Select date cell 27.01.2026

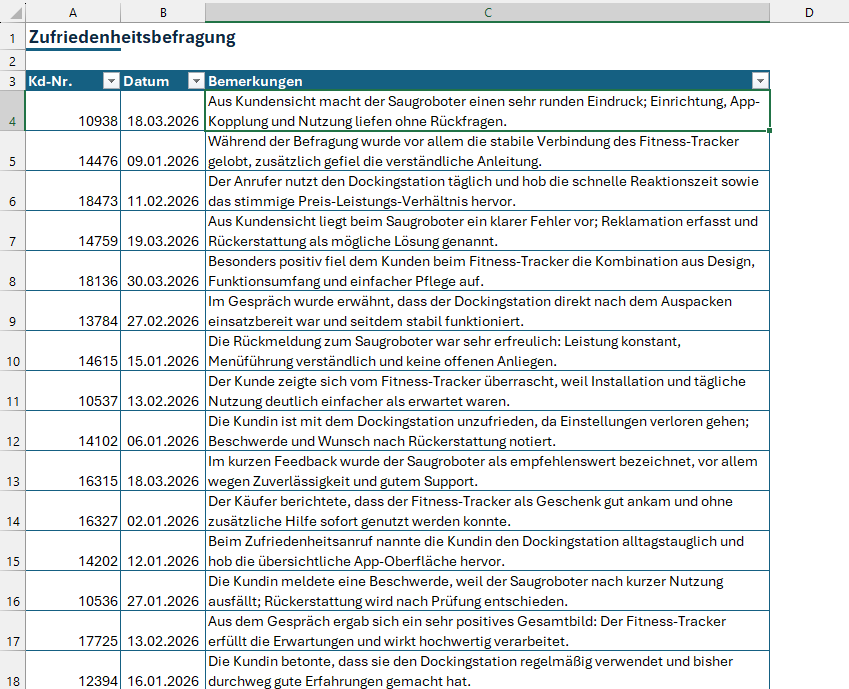pyautogui.click(x=163, y=591)
